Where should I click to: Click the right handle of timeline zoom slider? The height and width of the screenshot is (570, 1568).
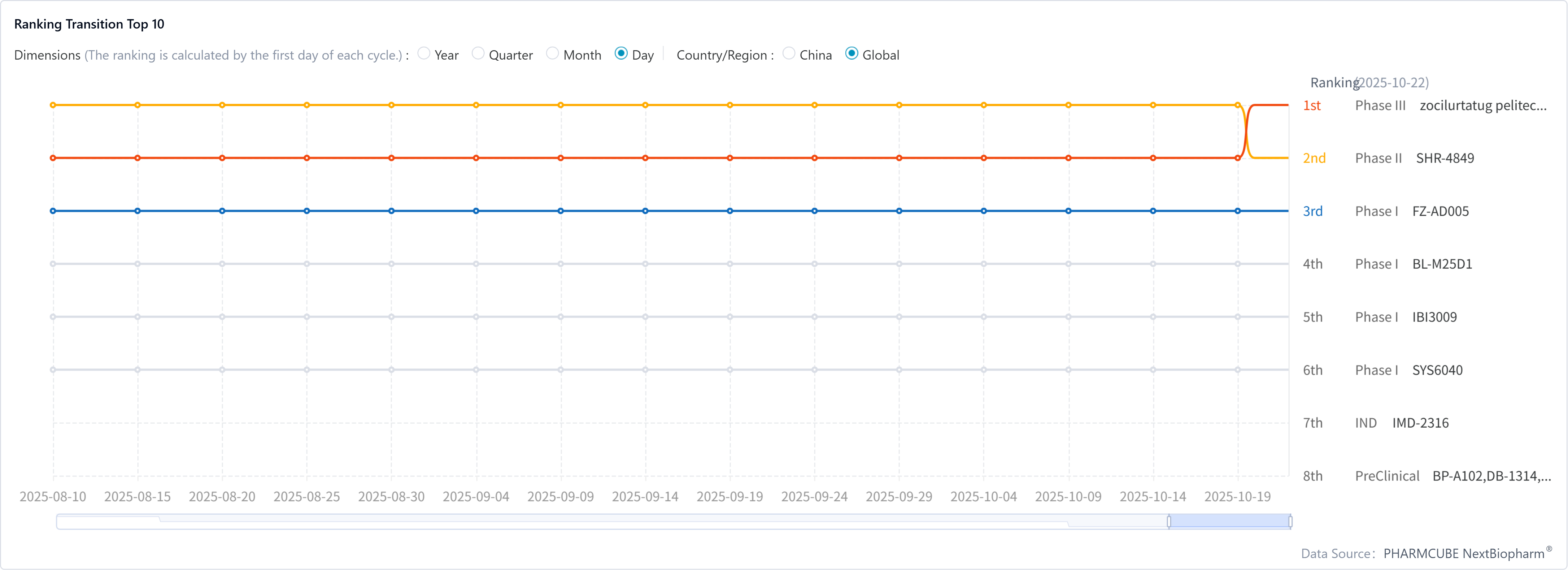[x=1290, y=521]
